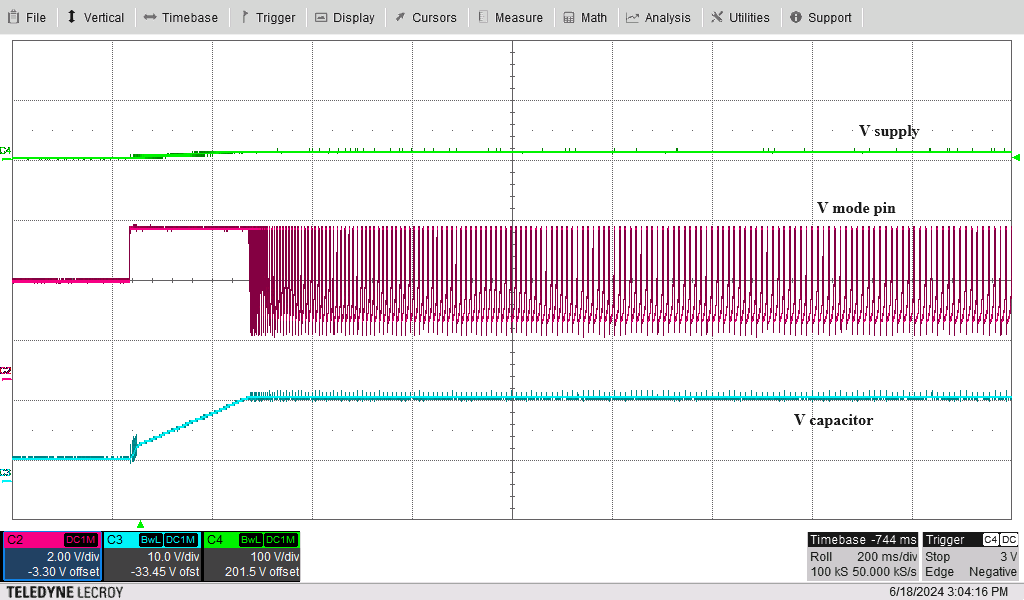Open the C2 channel descriptor box
Screen dimensions: 1024x600
pyautogui.click(x=51, y=556)
